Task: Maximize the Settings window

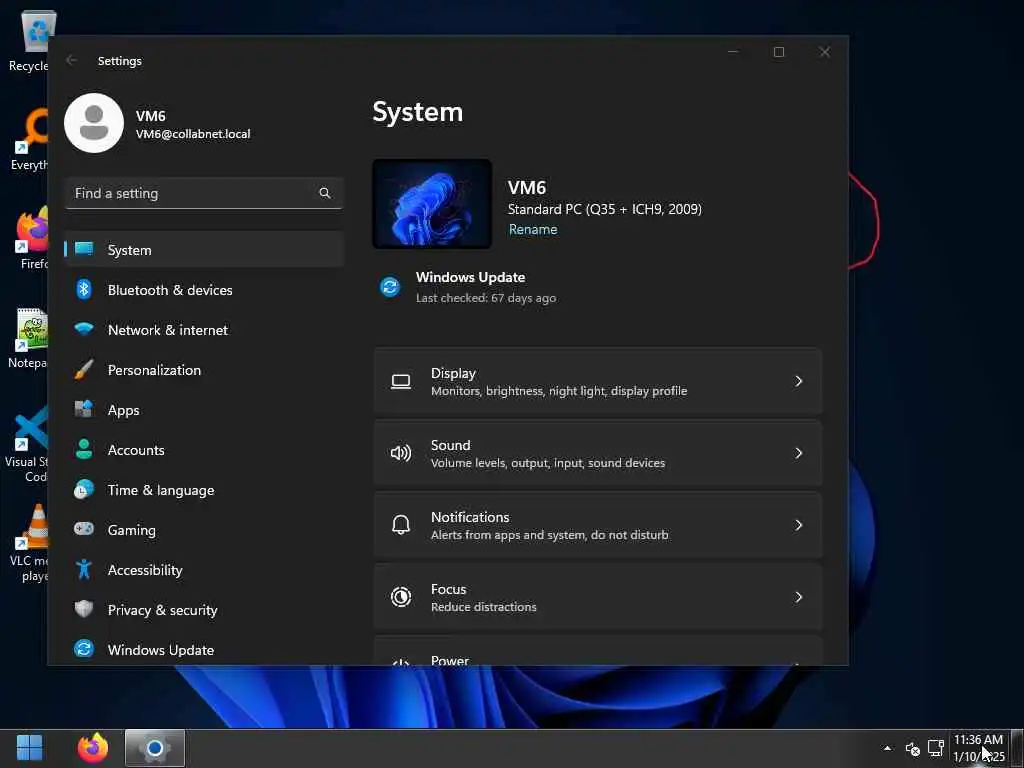Action: coord(778,52)
